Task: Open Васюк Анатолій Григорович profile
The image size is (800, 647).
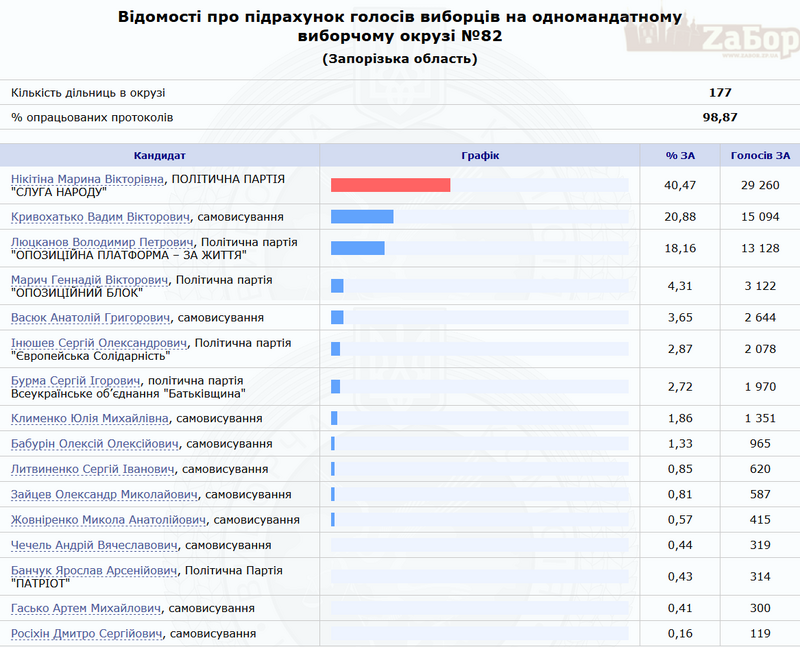Action: tap(89, 318)
